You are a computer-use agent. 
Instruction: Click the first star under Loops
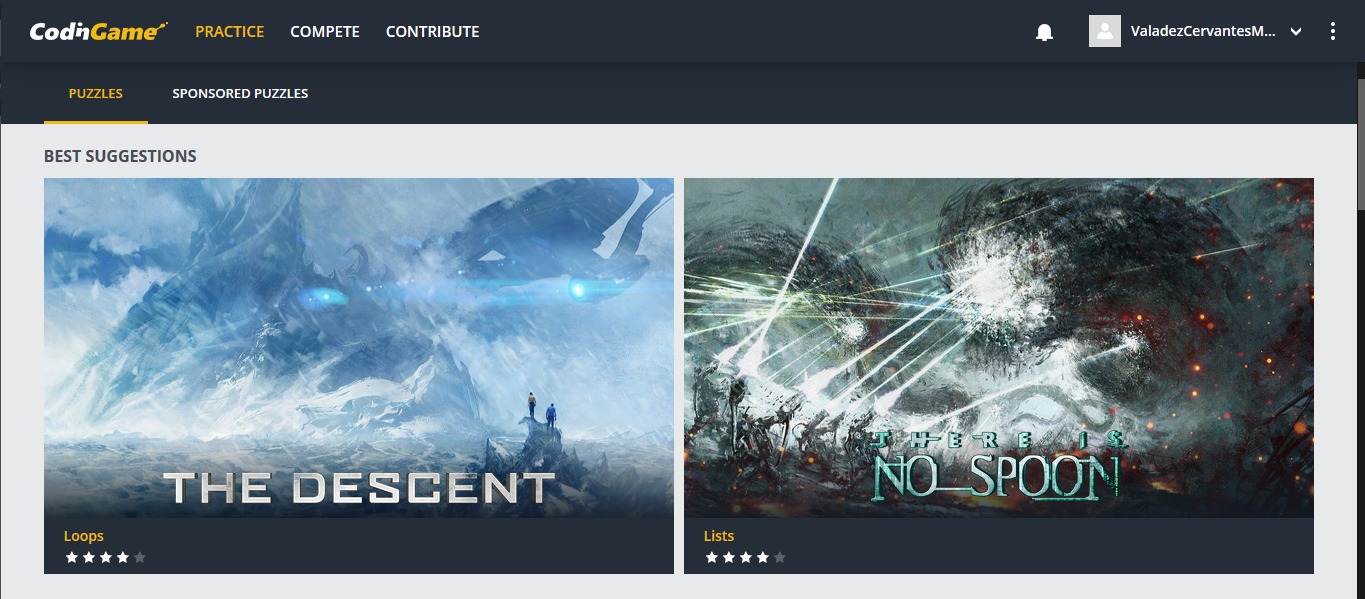click(72, 558)
